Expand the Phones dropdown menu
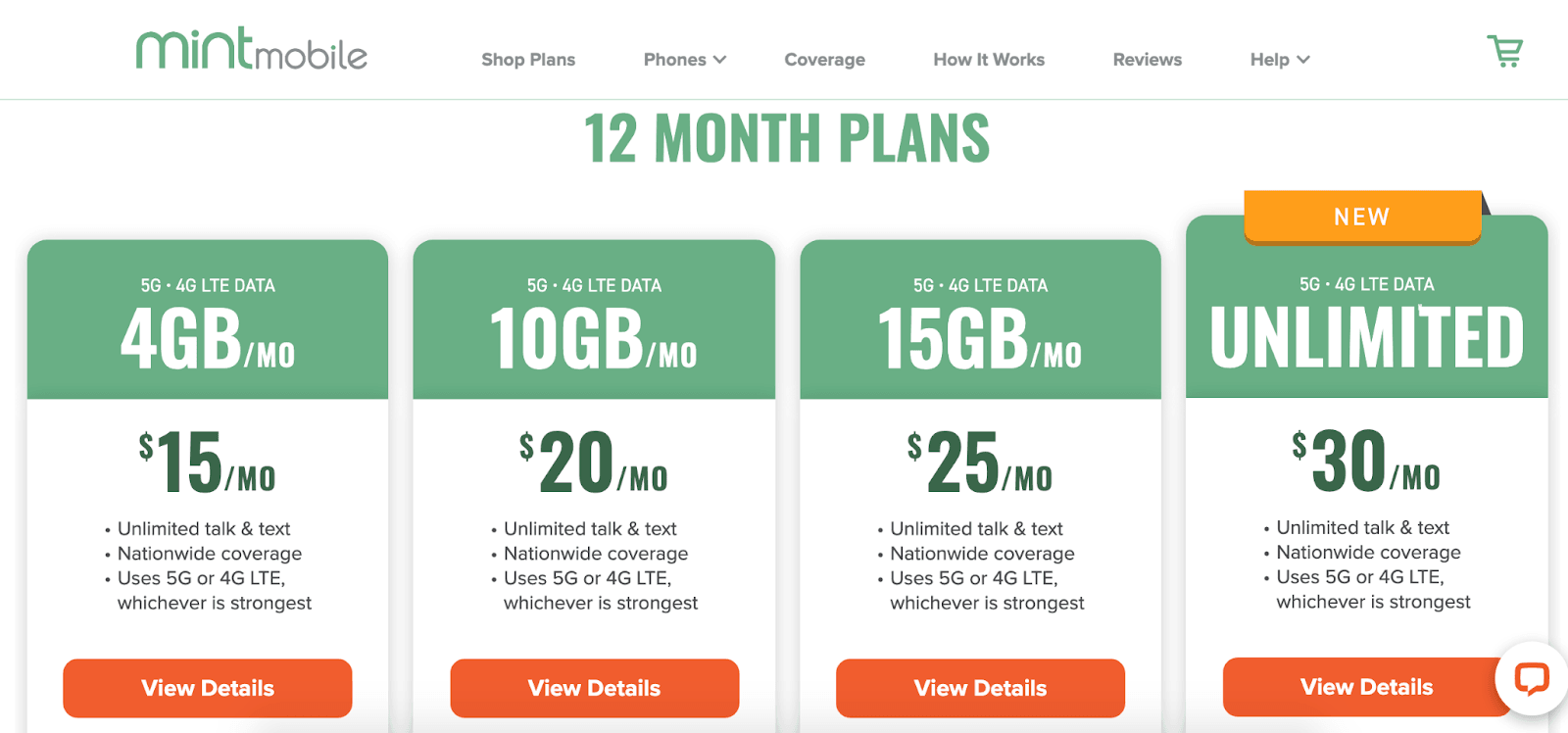Viewport: 1568px width, 733px height. pos(684,59)
